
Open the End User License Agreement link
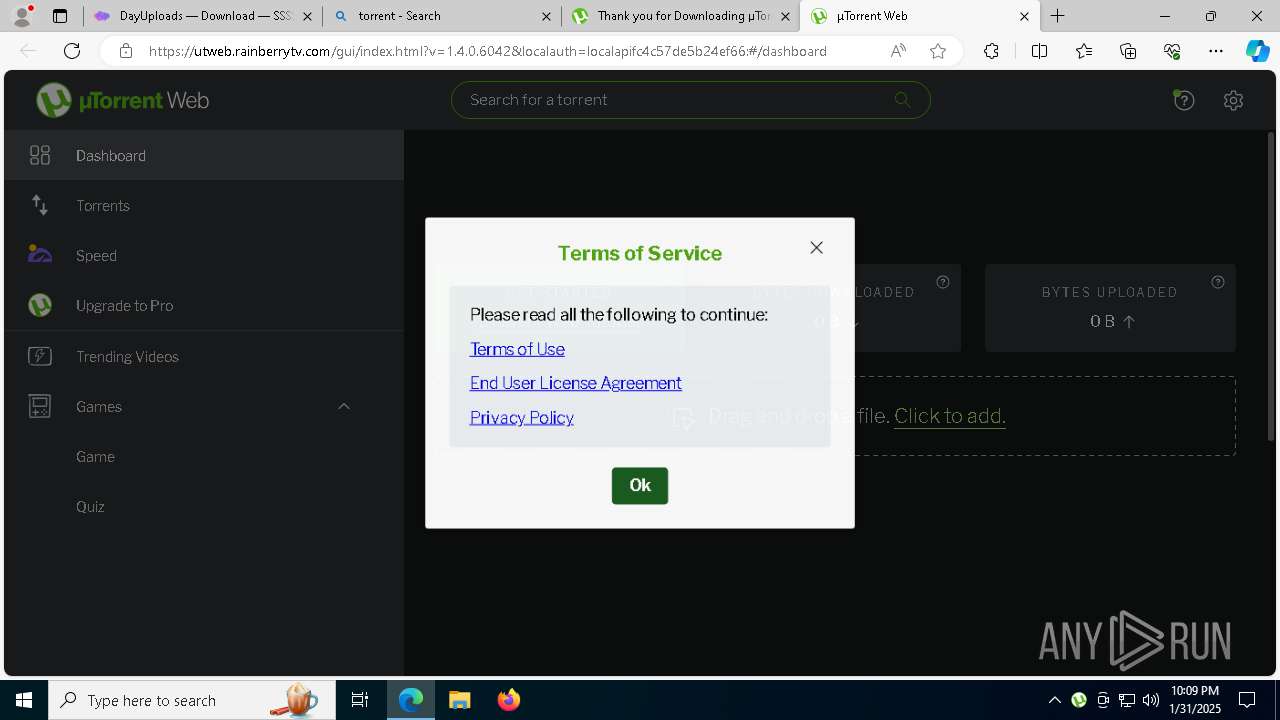tap(576, 383)
